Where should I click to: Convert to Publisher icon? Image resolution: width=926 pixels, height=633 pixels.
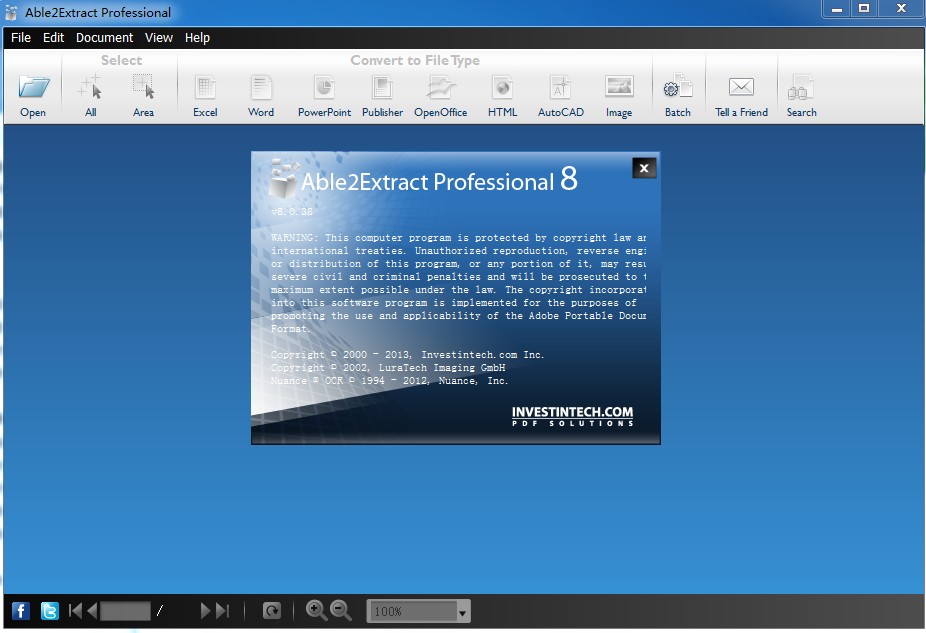[x=382, y=87]
